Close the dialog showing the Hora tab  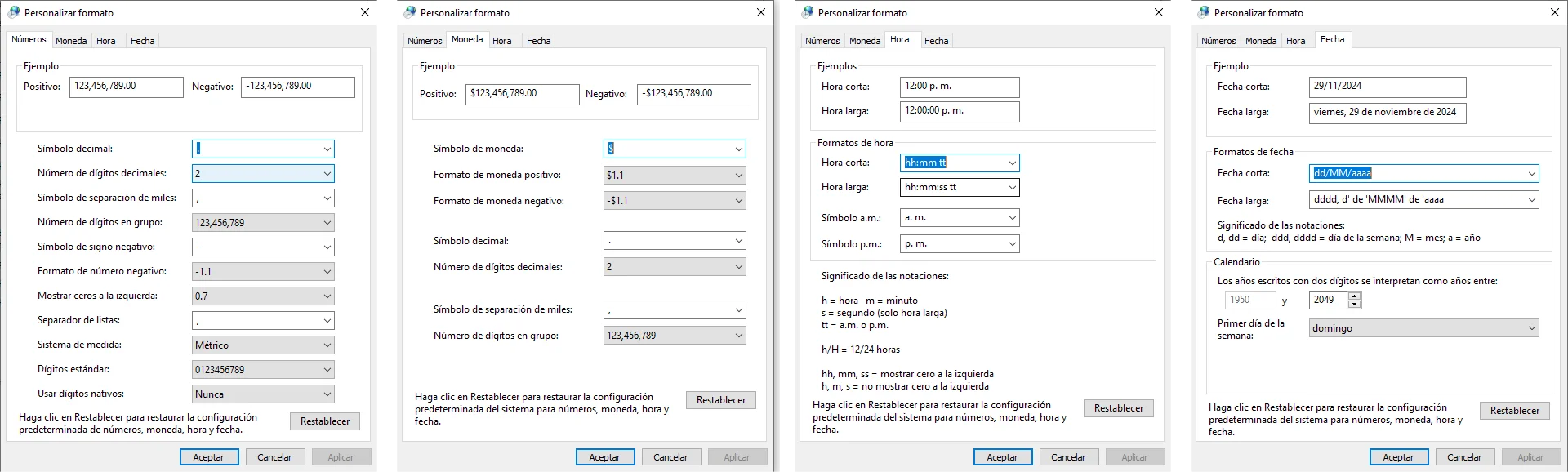point(1158,12)
